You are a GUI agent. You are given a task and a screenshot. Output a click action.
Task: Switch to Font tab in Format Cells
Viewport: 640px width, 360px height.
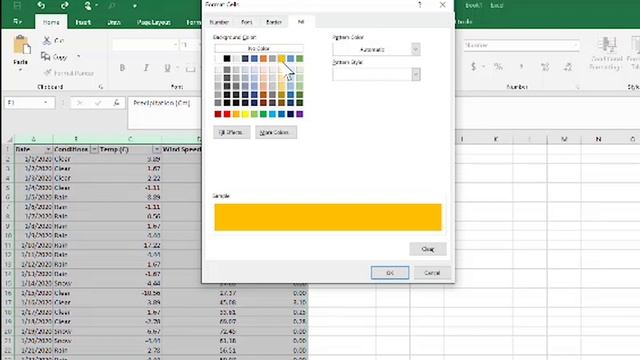(247, 22)
